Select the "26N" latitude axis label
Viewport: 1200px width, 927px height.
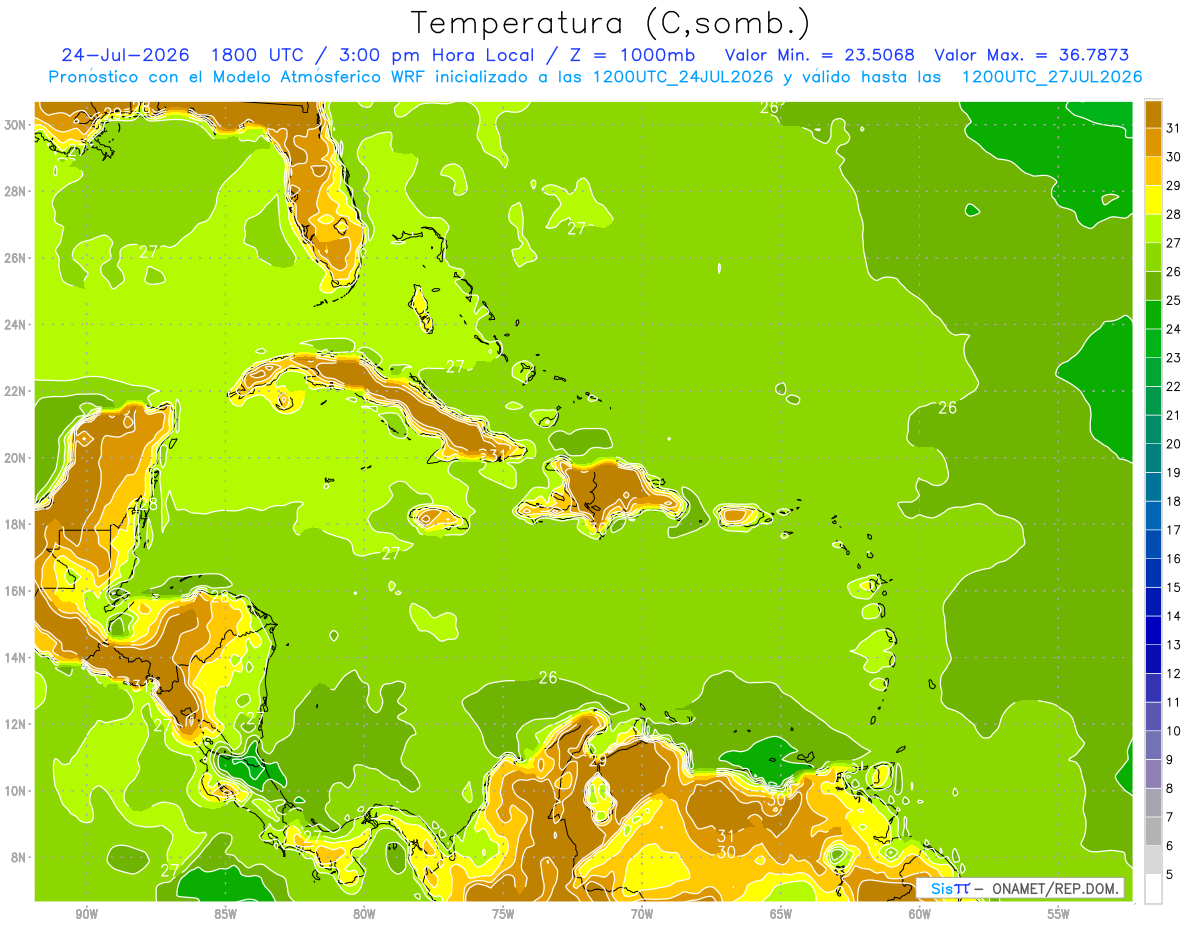pyautogui.click(x=16, y=257)
